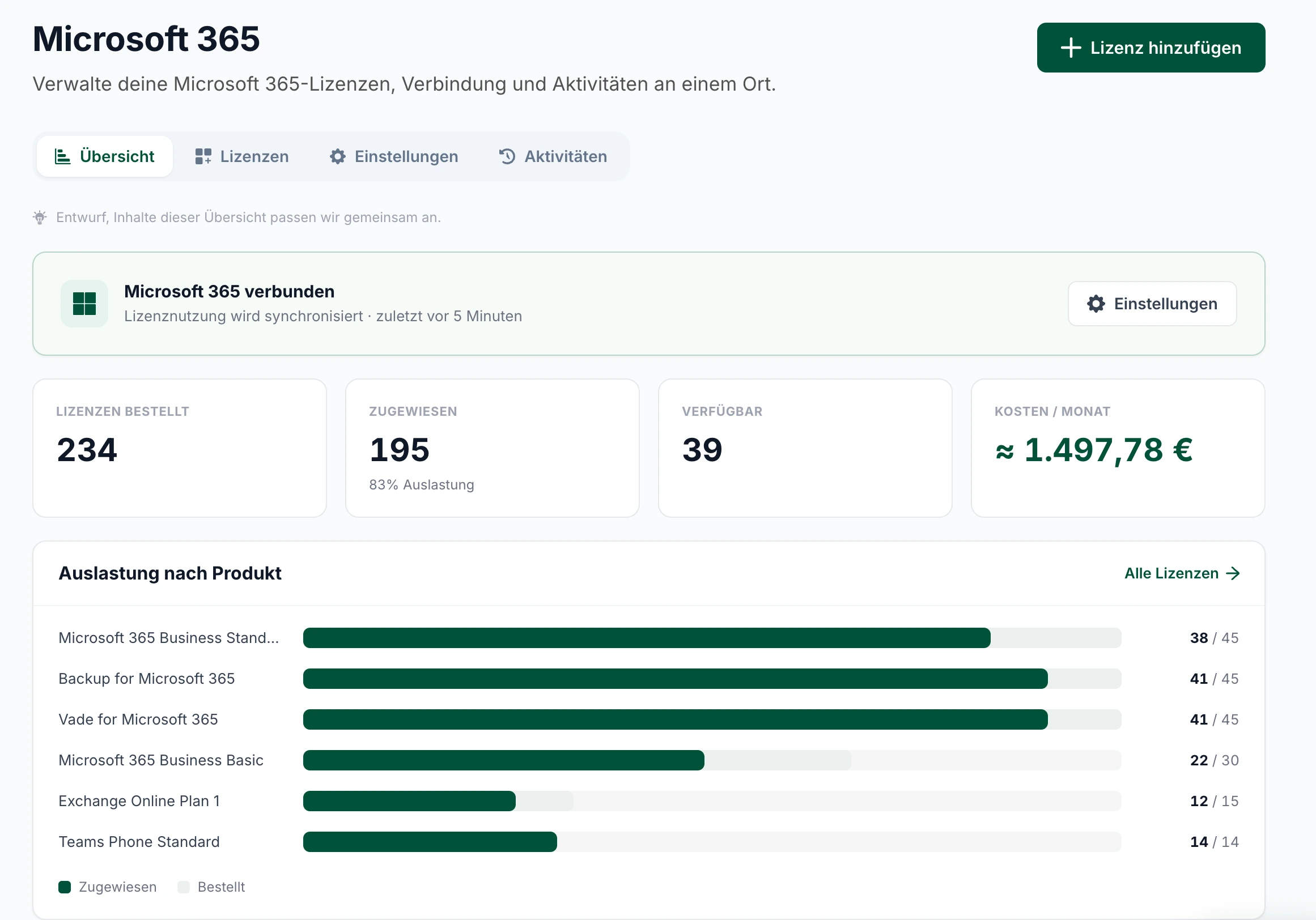Click the arrow icon next to Alle Lizenzen
Screen dimensions: 1316x920
[1233, 573]
